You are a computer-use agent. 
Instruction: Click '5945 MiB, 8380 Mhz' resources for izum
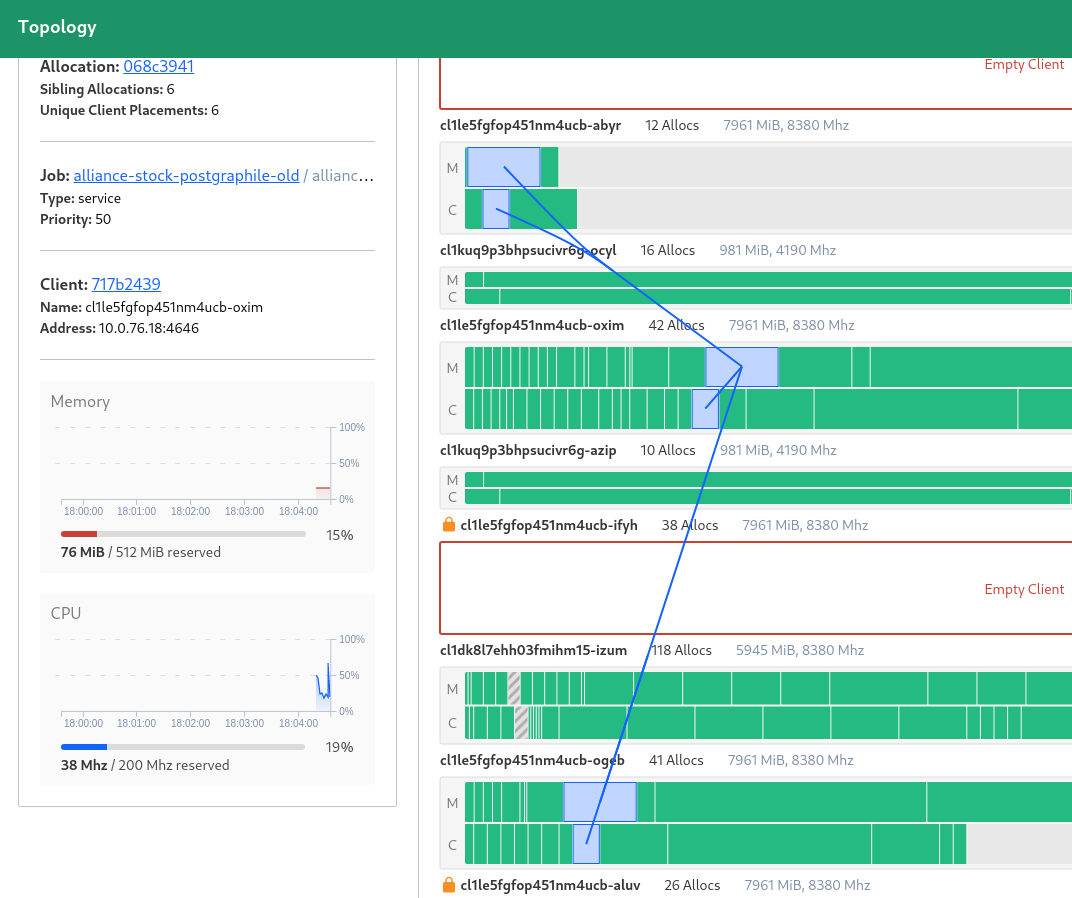[800, 650]
